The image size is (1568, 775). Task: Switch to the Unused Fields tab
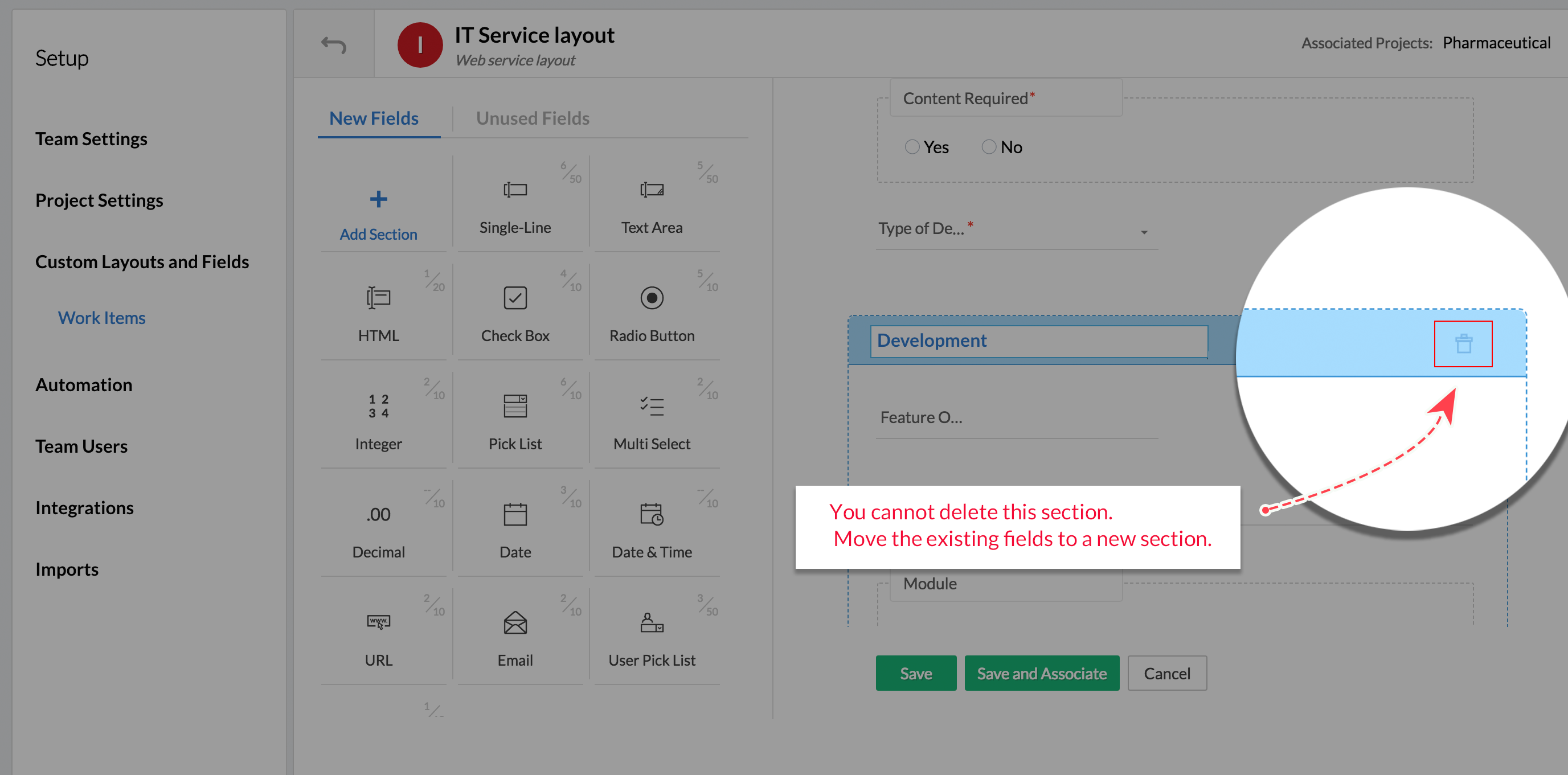pos(532,118)
